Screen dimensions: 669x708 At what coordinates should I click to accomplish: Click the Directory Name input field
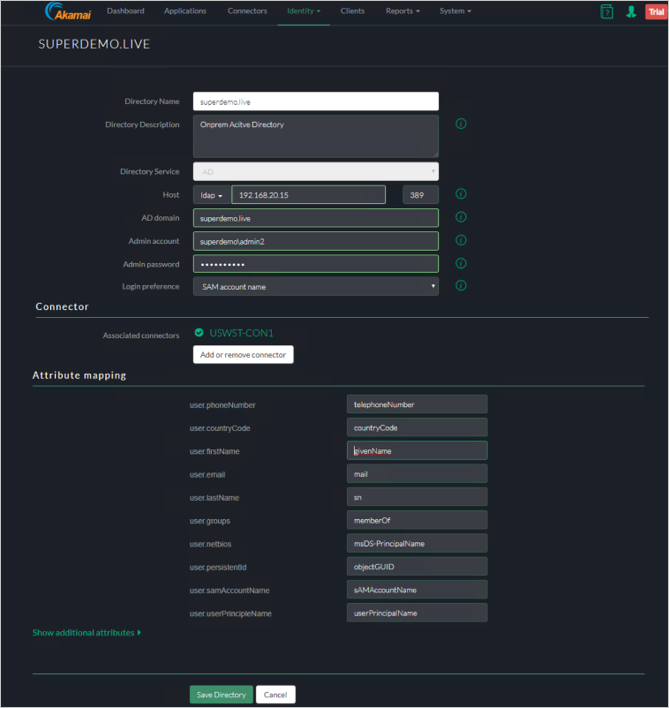(x=315, y=101)
